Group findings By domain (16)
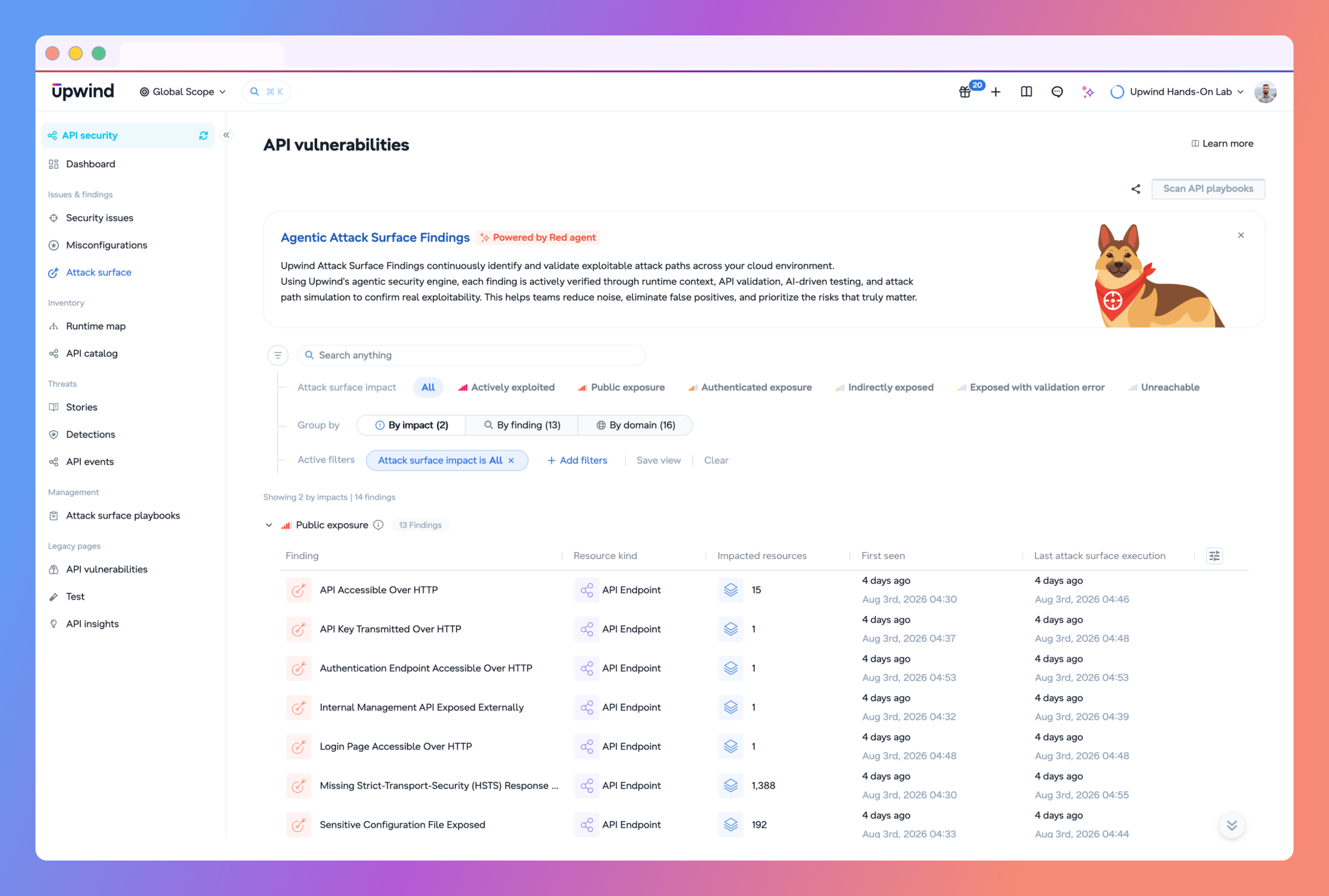This screenshot has width=1329, height=896. tap(635, 426)
